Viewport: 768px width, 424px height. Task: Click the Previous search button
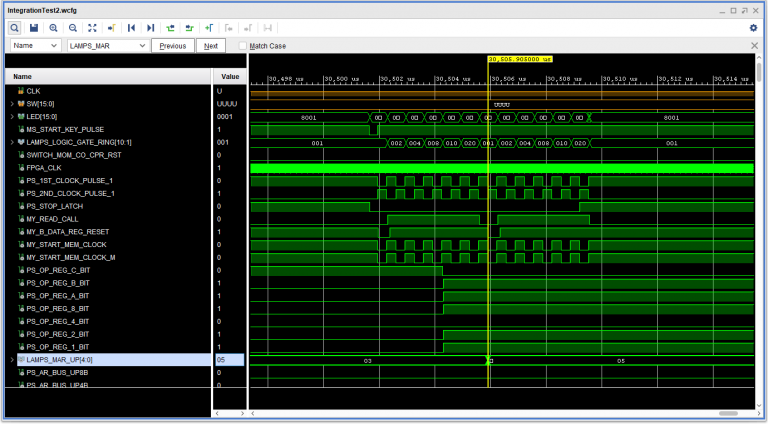point(173,46)
